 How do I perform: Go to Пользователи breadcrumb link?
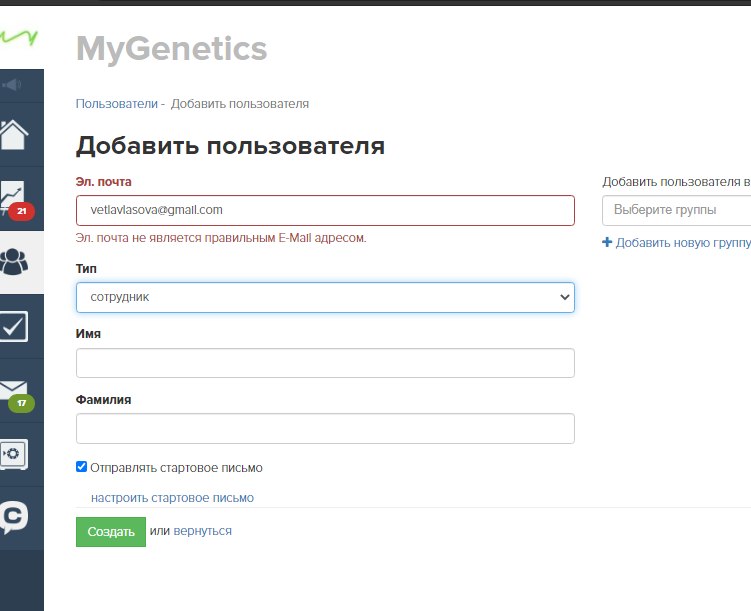(117, 104)
